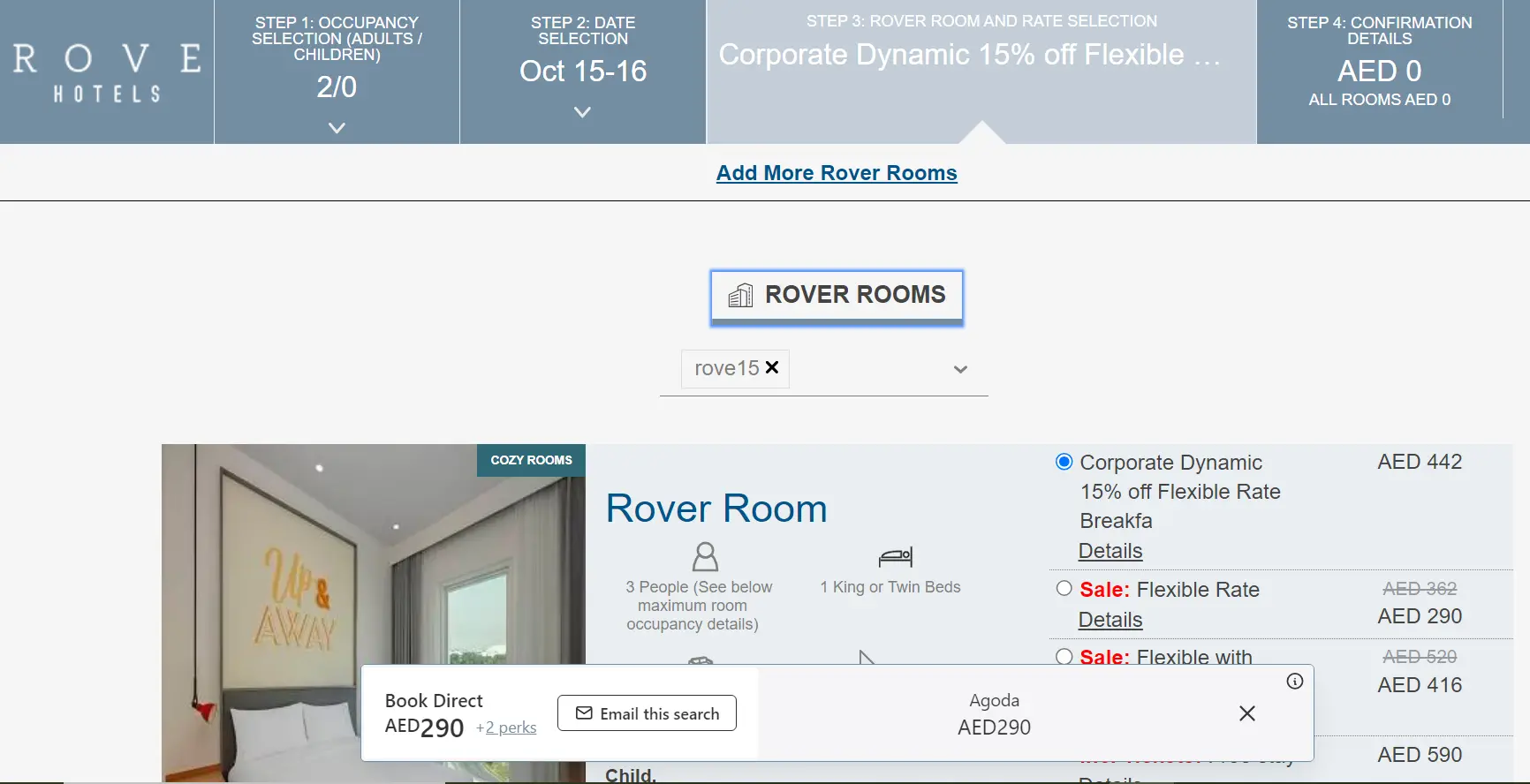Click Add More Rover Rooms link
The height and width of the screenshot is (784, 1530).
837,173
